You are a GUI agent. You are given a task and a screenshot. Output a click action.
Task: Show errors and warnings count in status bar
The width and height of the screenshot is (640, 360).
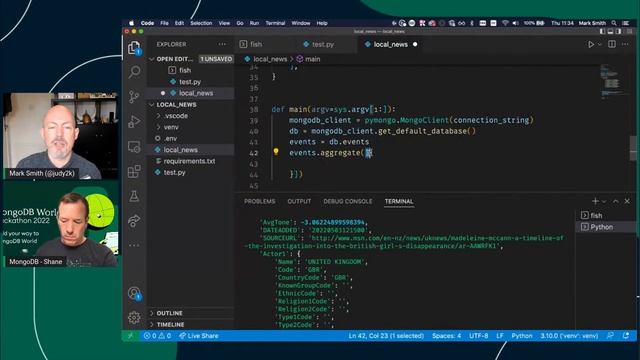tap(157, 336)
